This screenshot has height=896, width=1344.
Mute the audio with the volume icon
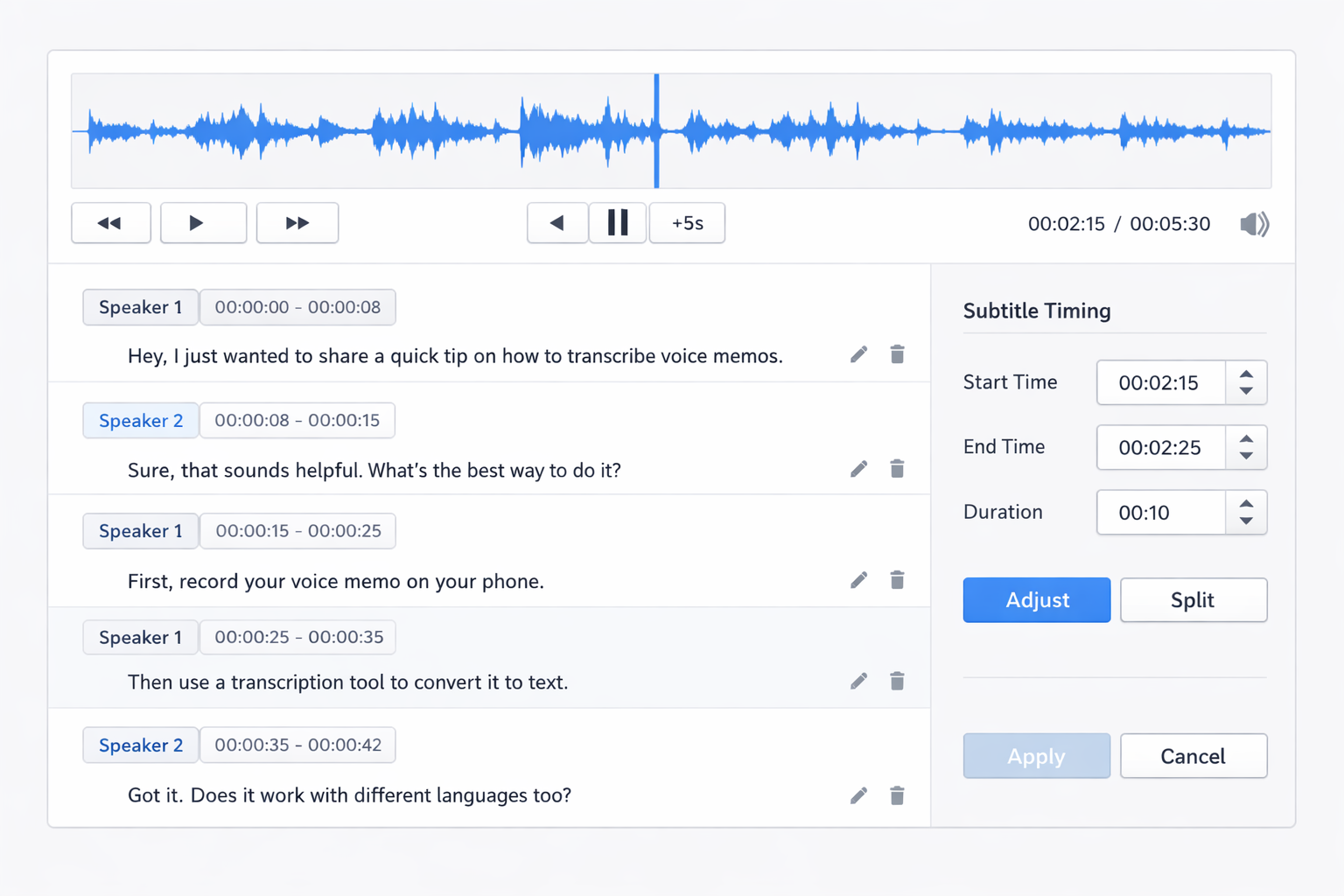tap(1254, 224)
